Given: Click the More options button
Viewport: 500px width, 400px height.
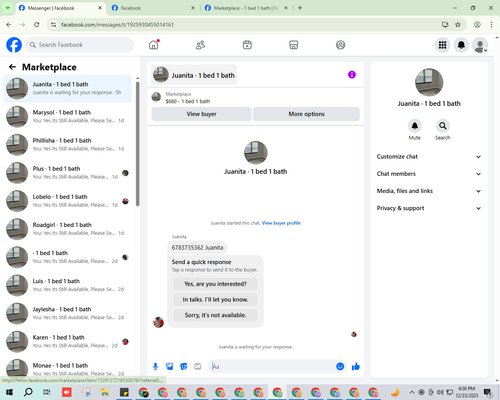Looking at the screenshot, I should 306,114.
